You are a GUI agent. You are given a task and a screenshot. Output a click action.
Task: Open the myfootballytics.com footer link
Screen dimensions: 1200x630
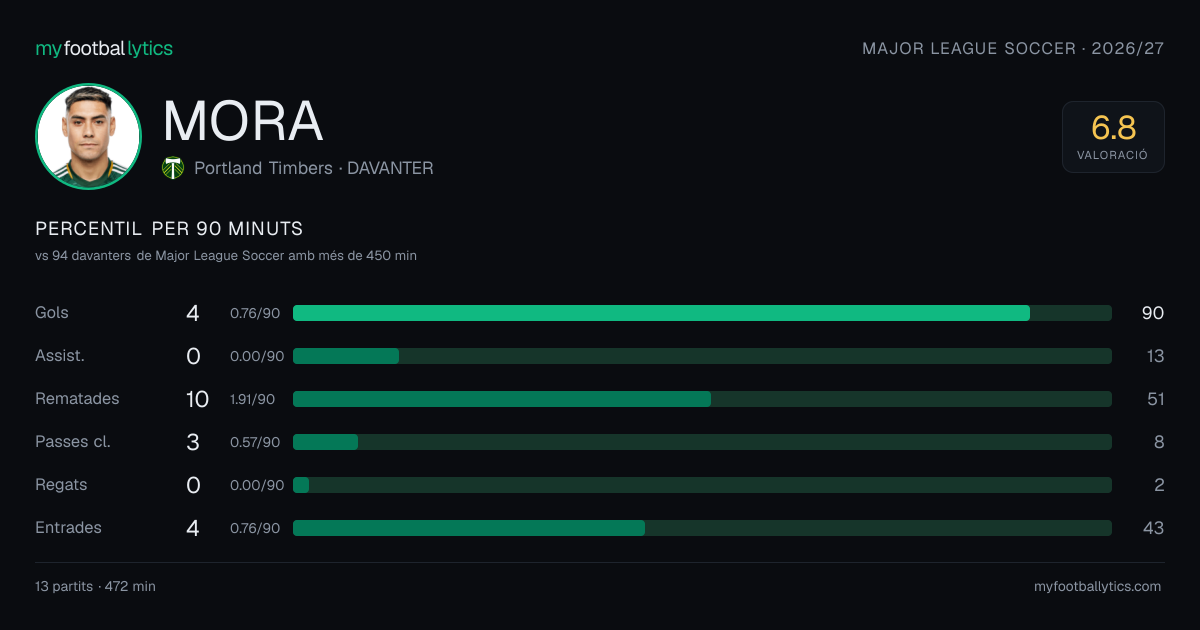pos(1097,586)
